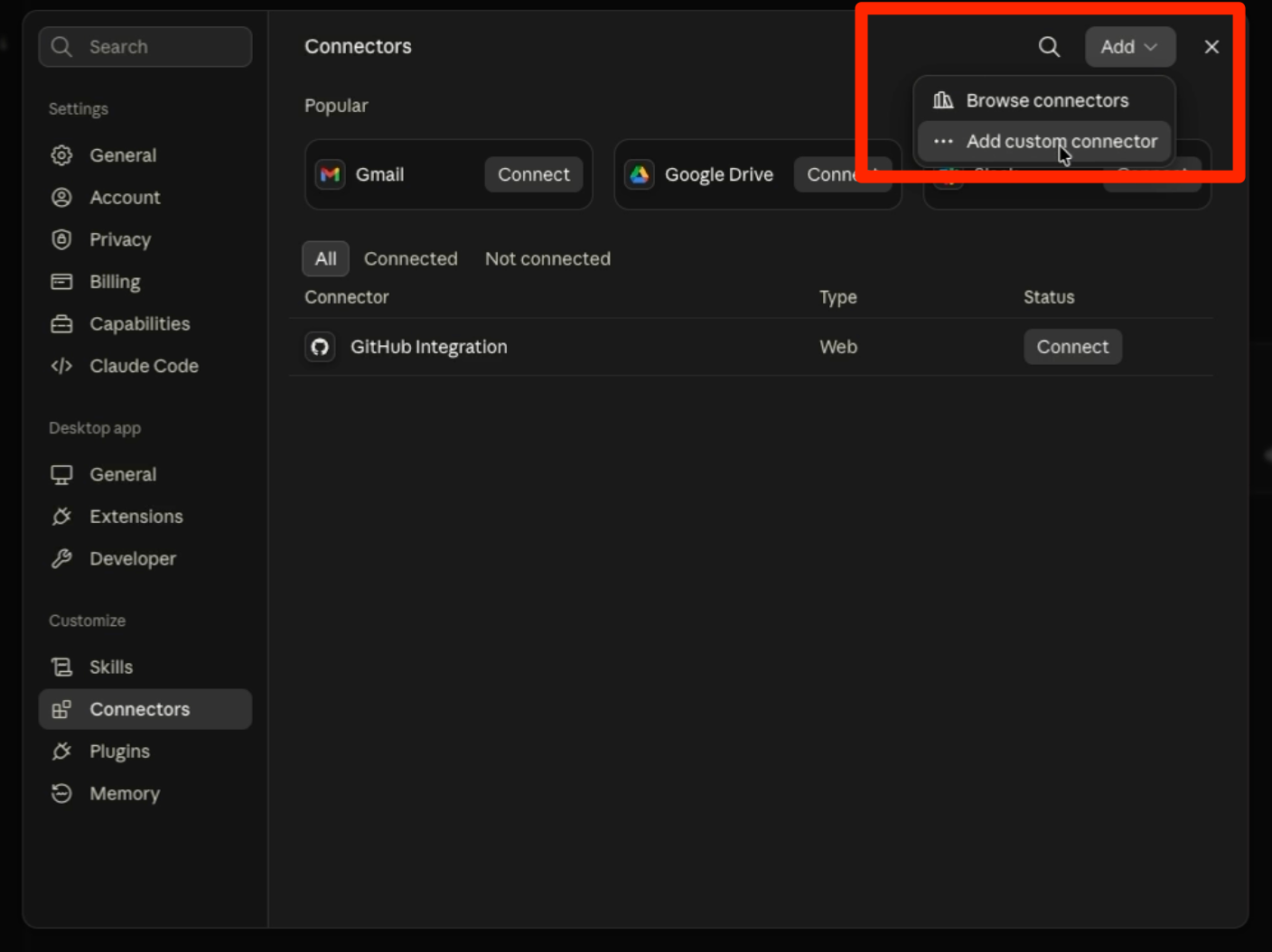Click the Memory history icon

tap(61, 794)
